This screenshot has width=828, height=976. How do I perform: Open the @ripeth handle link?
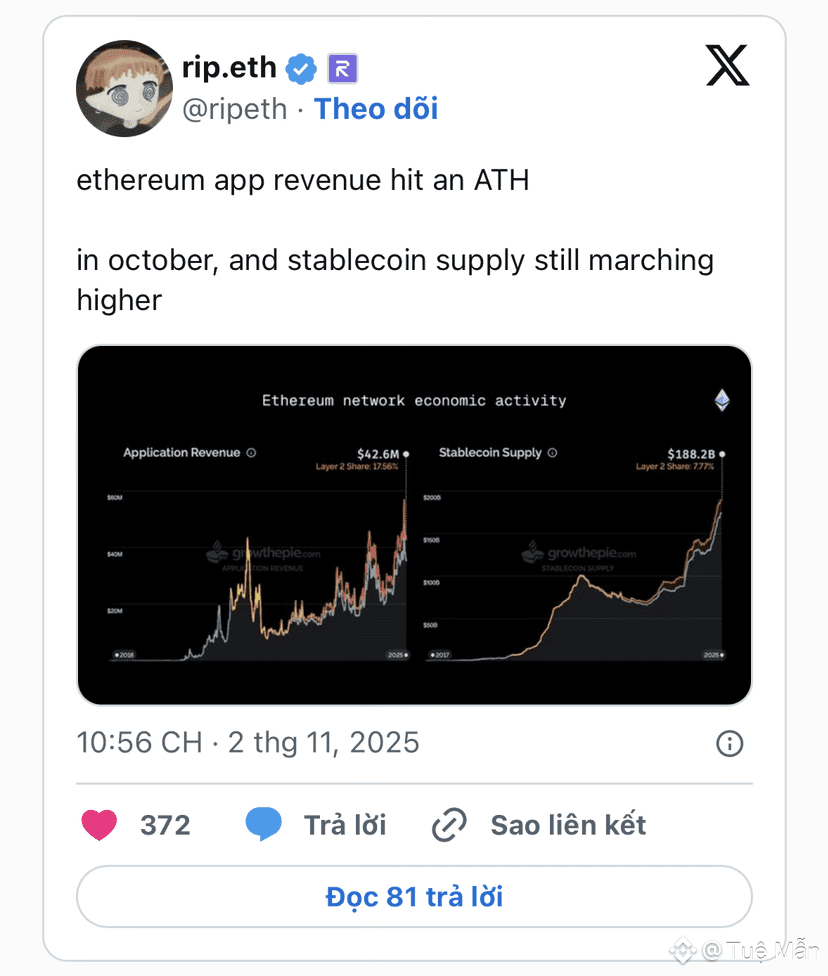tap(236, 109)
